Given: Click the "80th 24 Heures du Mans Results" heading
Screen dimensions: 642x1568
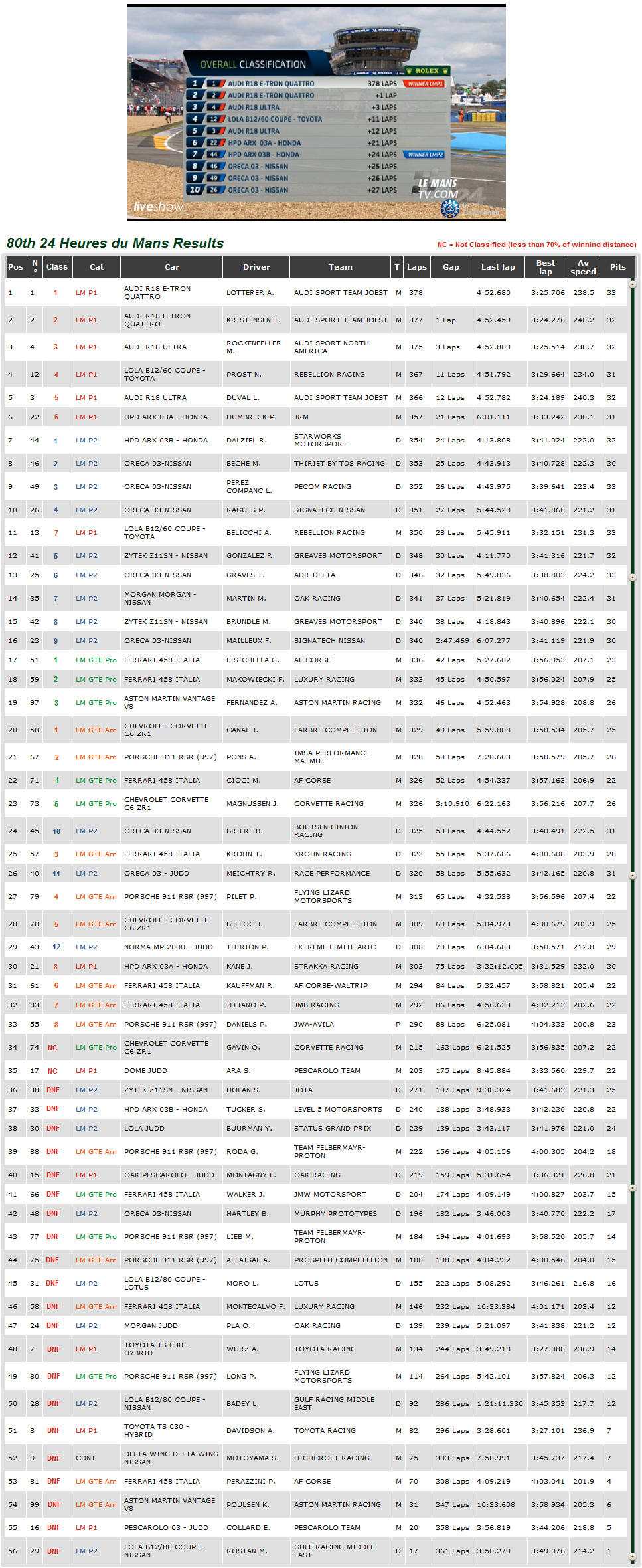Looking at the screenshot, I should coord(115,243).
